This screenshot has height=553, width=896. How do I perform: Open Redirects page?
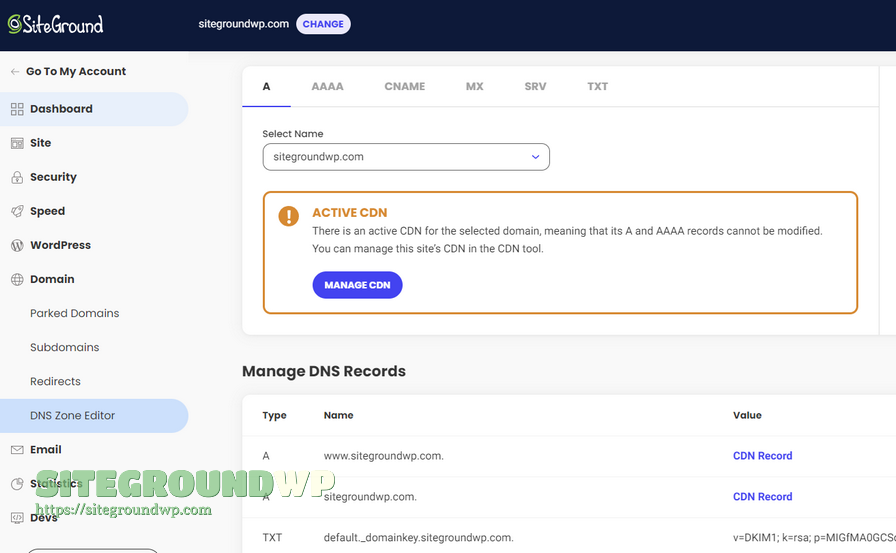click(55, 381)
